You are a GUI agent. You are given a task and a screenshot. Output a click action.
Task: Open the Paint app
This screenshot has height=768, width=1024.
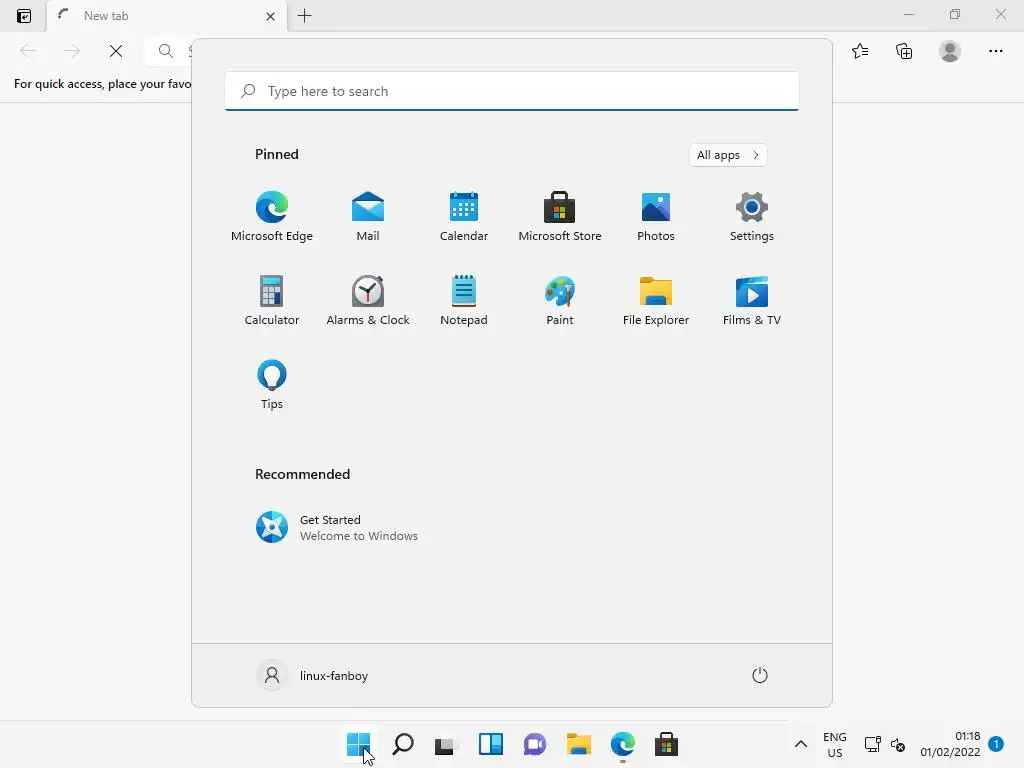pos(560,300)
